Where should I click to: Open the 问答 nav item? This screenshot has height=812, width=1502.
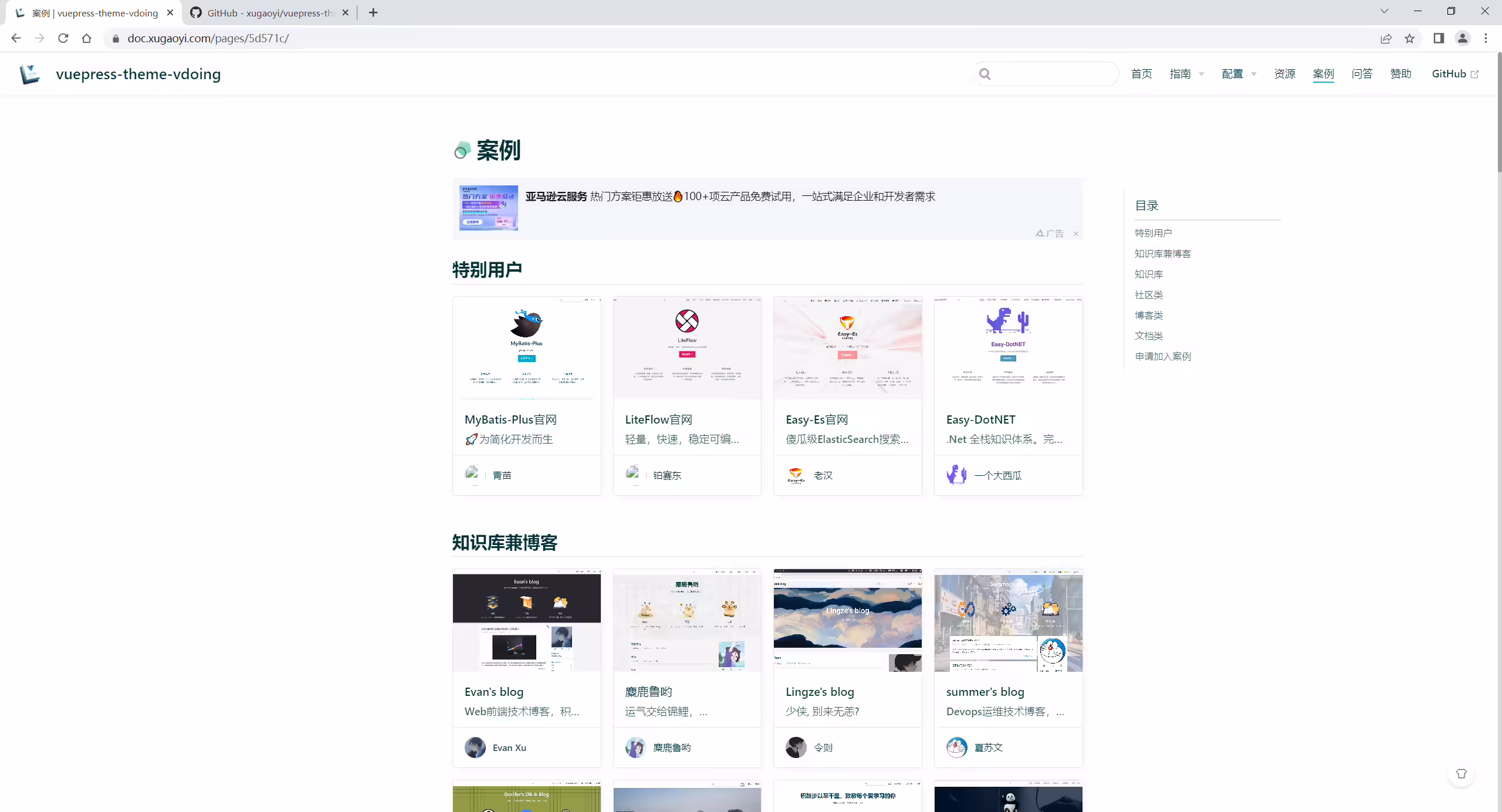tap(1362, 74)
